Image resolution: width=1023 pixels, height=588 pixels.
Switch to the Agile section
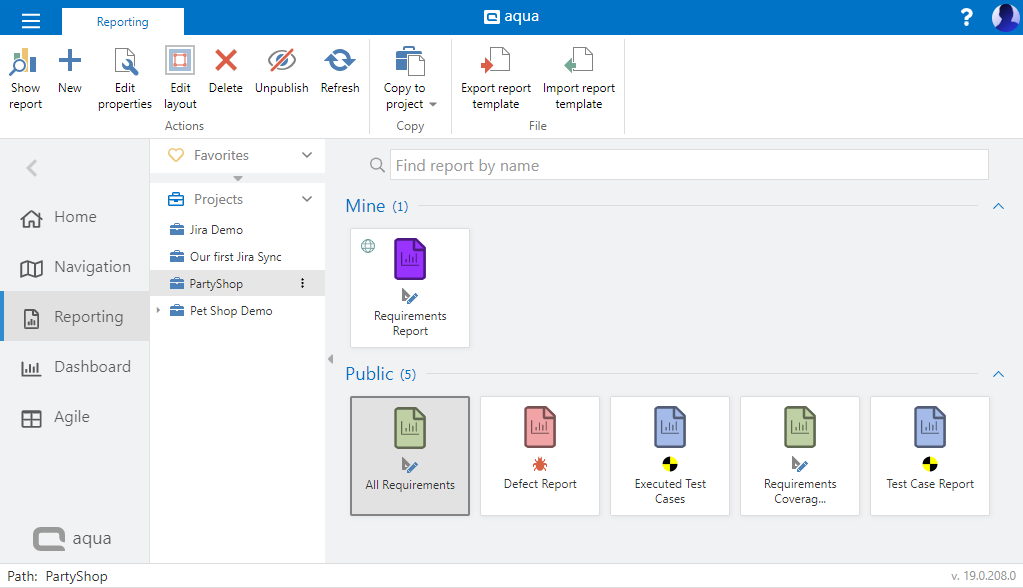click(x=70, y=417)
